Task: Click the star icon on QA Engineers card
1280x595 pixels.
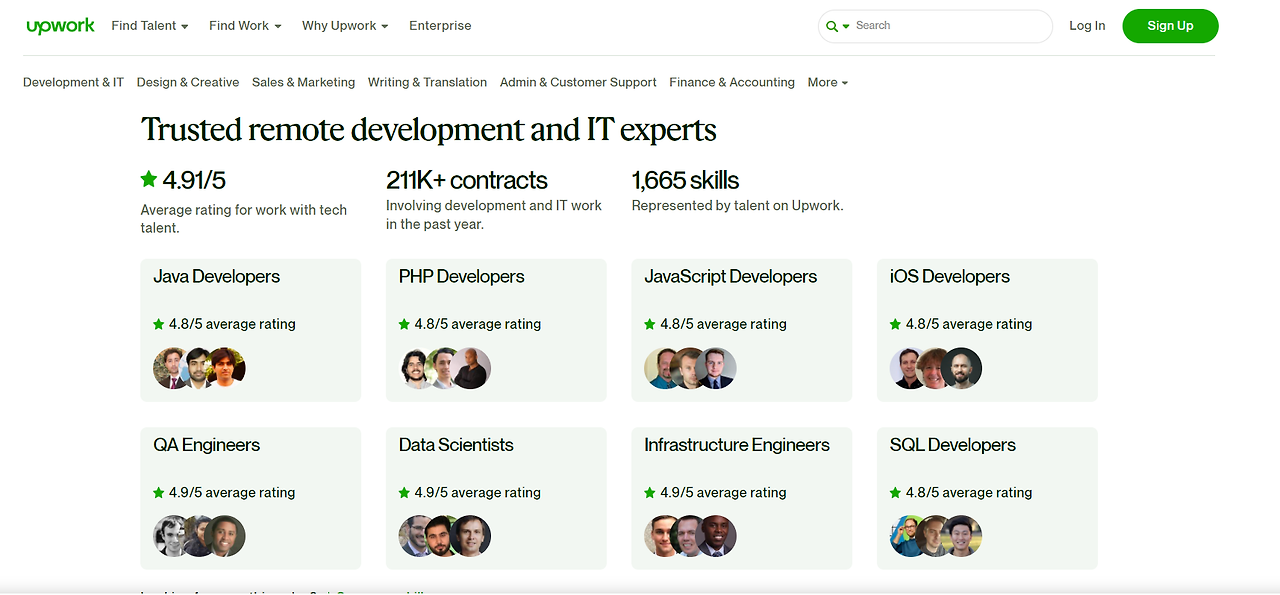Action: coord(158,493)
